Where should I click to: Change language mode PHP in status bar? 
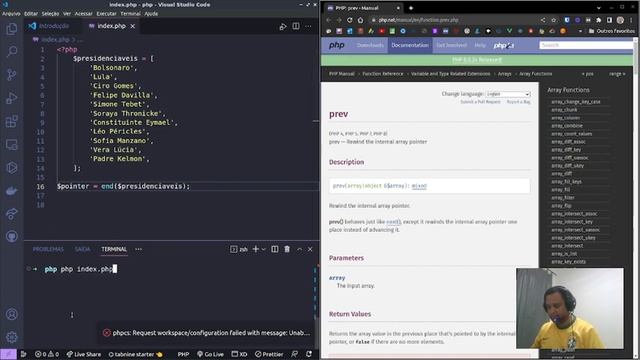click(x=183, y=354)
